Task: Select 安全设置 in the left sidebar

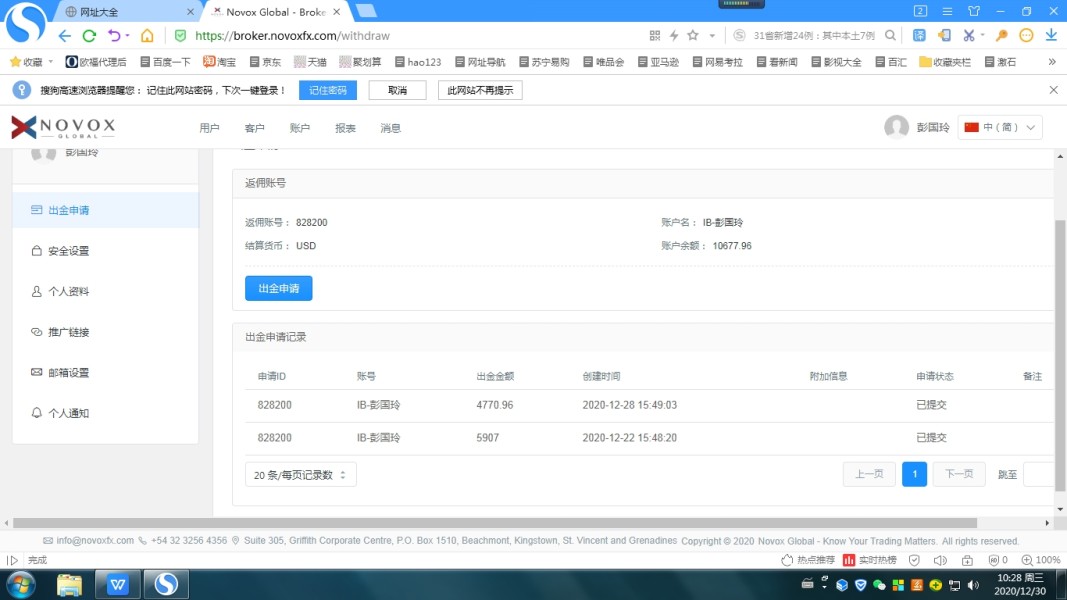Action: [68, 251]
